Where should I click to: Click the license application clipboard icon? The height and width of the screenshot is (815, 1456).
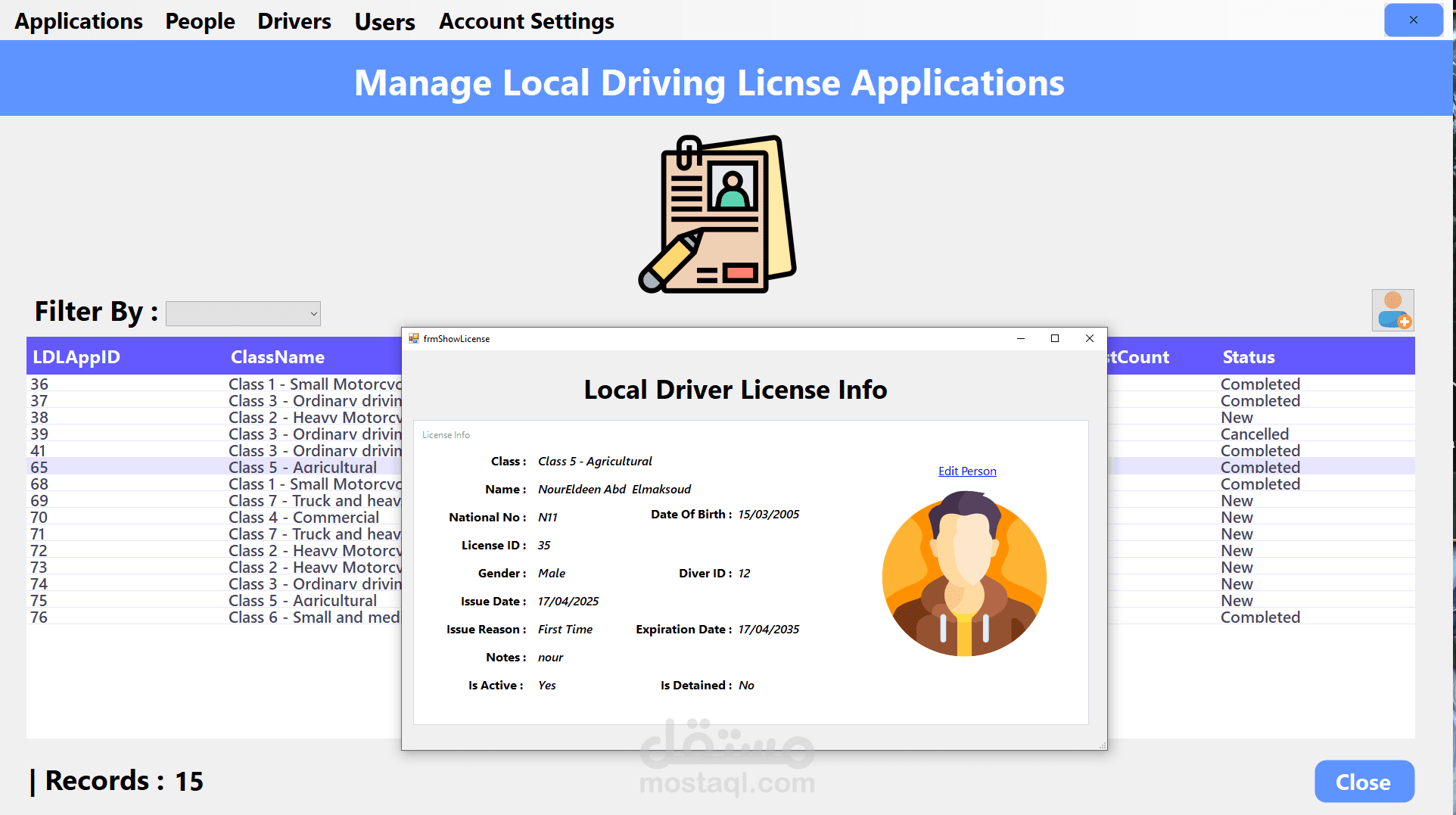(x=717, y=214)
